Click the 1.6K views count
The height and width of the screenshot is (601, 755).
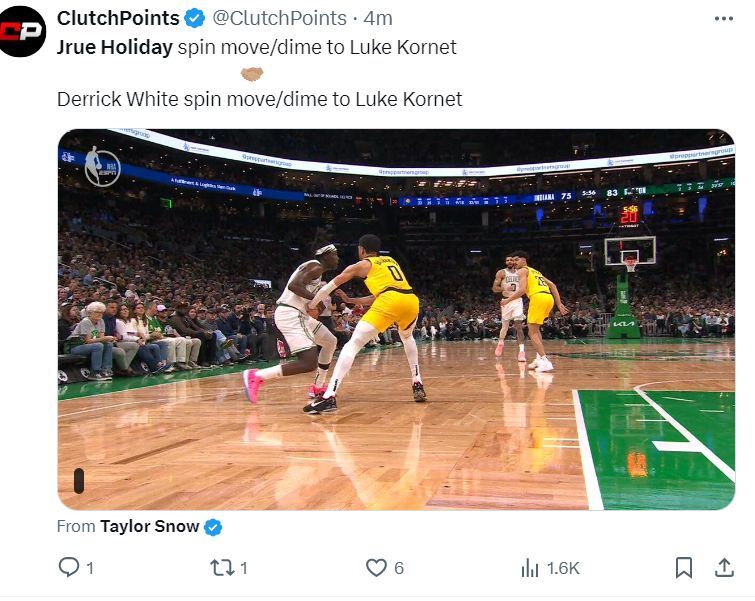[x=563, y=568]
